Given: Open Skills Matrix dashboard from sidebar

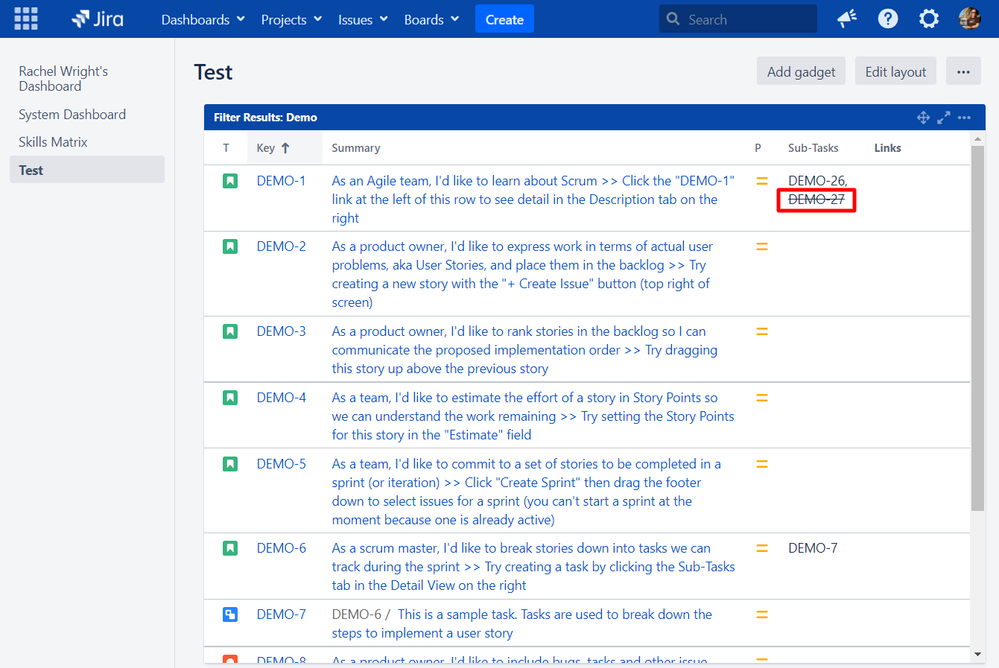Looking at the screenshot, I should point(53,142).
